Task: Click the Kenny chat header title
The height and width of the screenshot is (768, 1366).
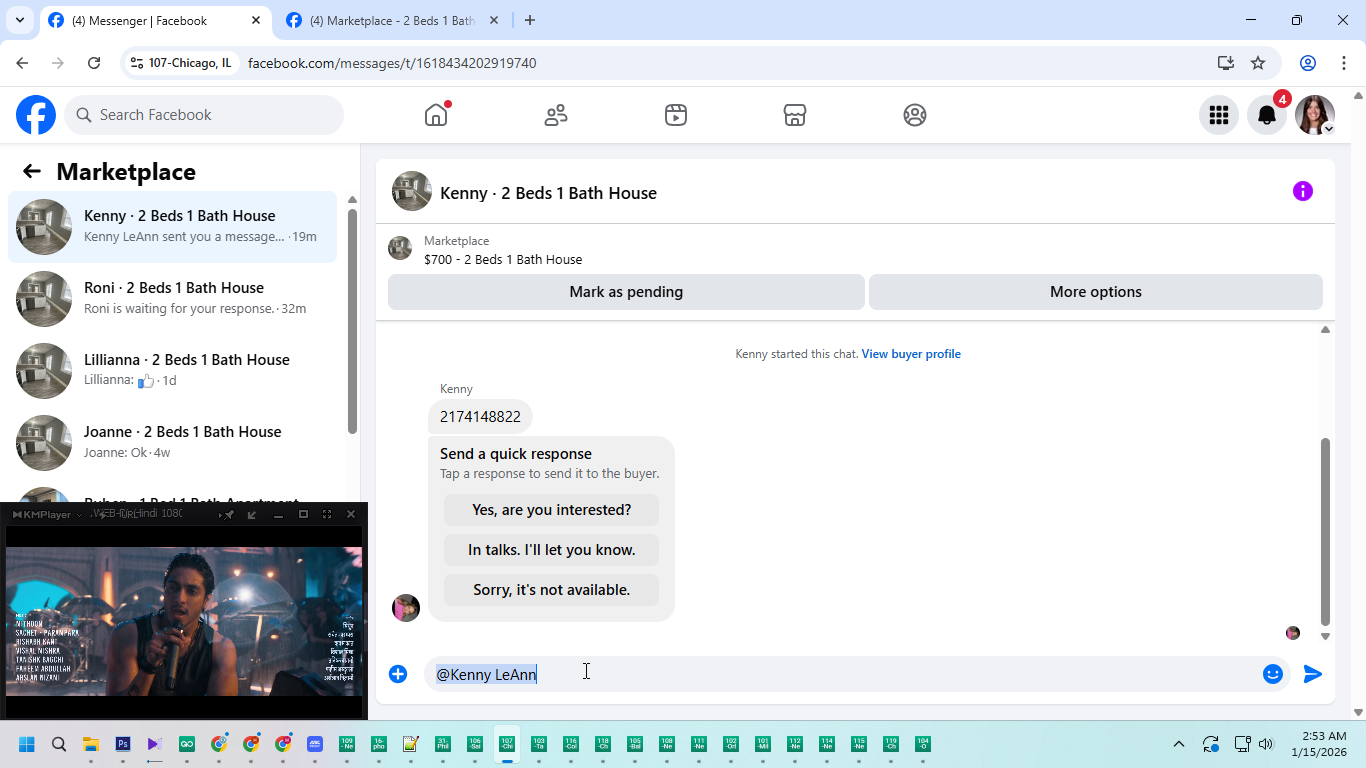Action: tap(548, 193)
